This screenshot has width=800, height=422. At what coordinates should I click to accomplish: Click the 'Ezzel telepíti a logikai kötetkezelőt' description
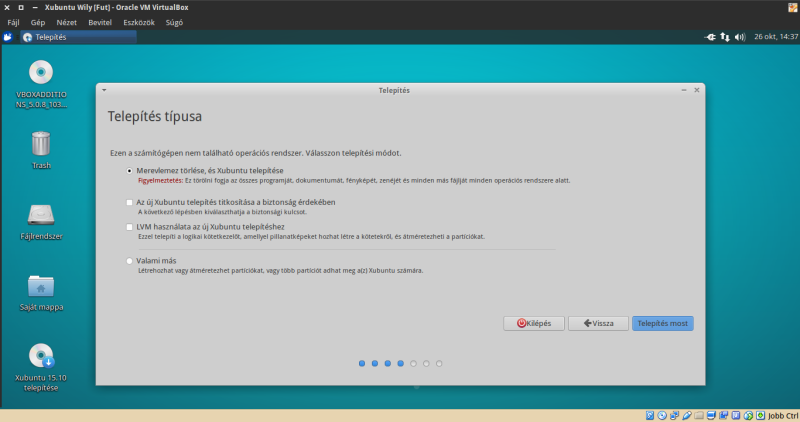(311, 237)
